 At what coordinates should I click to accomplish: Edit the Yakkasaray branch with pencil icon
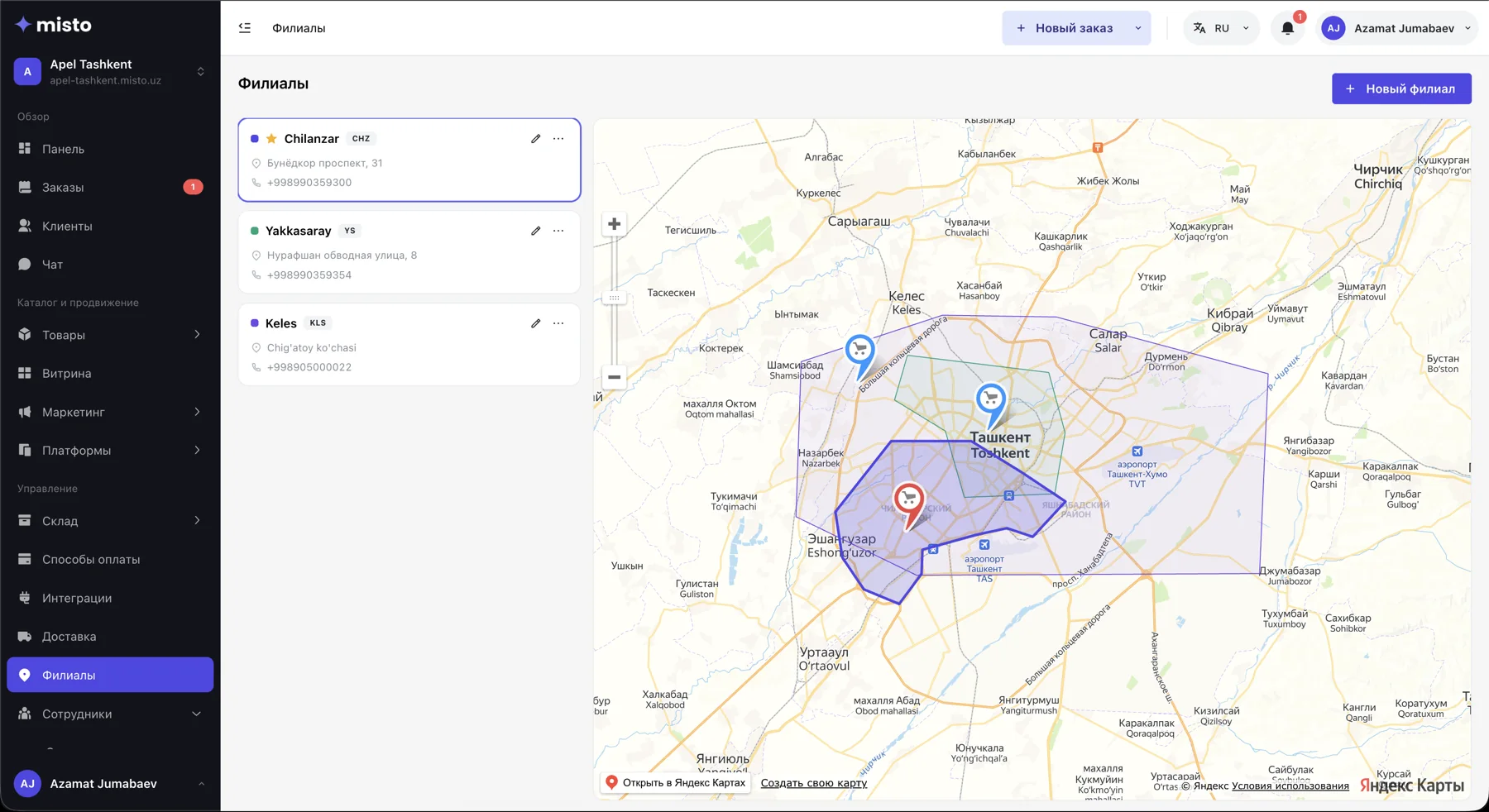[x=536, y=231]
